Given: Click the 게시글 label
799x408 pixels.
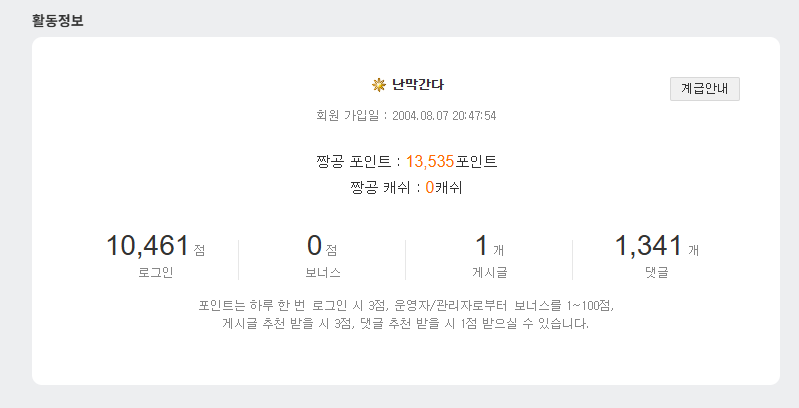Looking at the screenshot, I should pos(489,271).
